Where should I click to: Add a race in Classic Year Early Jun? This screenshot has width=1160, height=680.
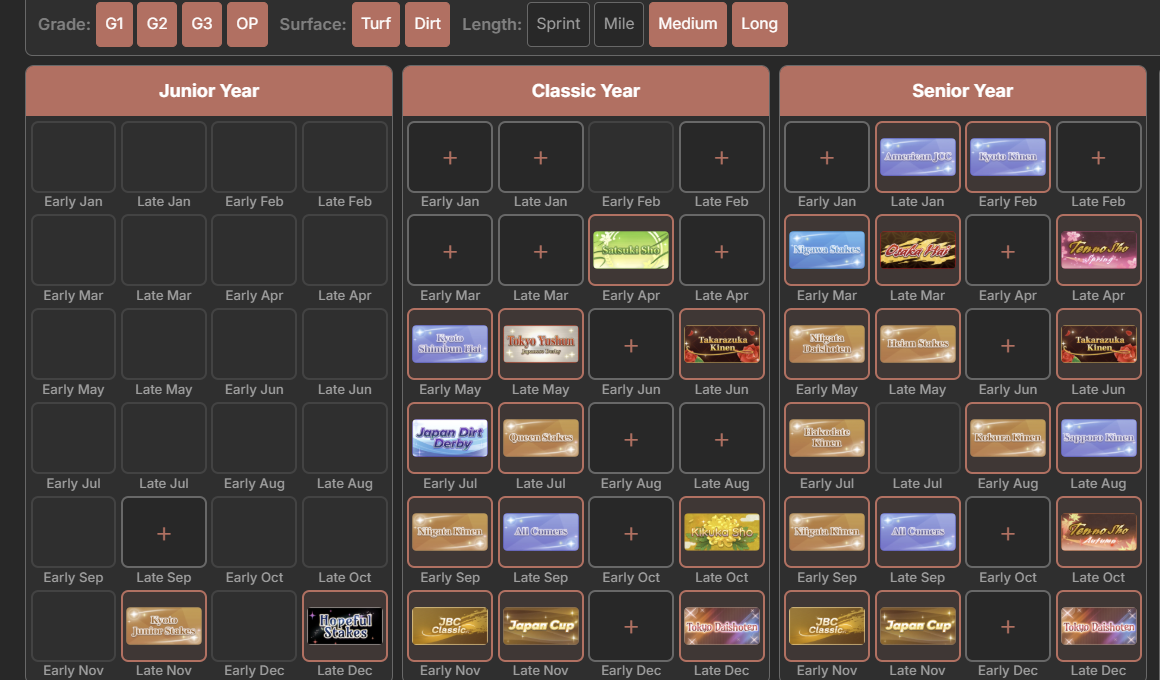click(x=631, y=344)
